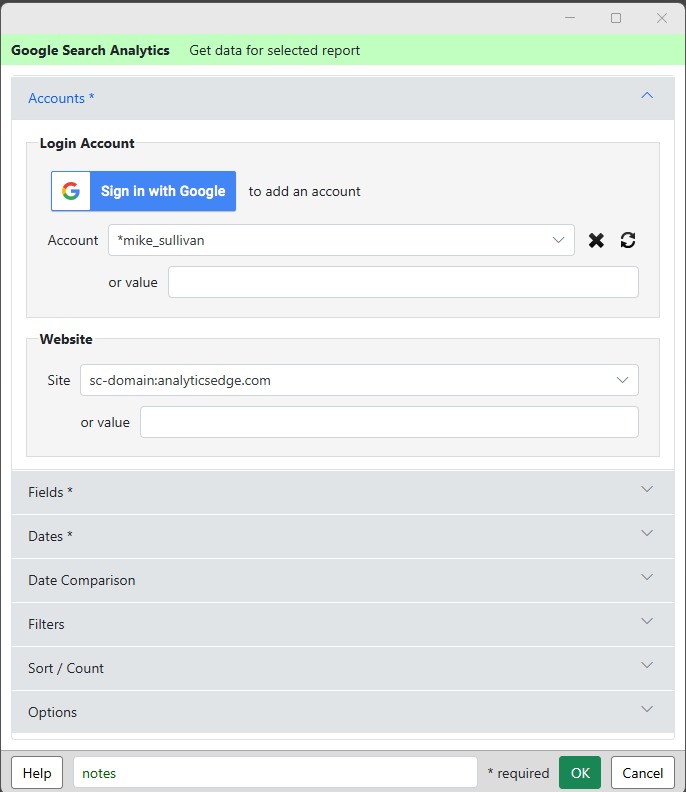The width and height of the screenshot is (686, 792).
Task: Expand the Dates section
Action: click(343, 536)
